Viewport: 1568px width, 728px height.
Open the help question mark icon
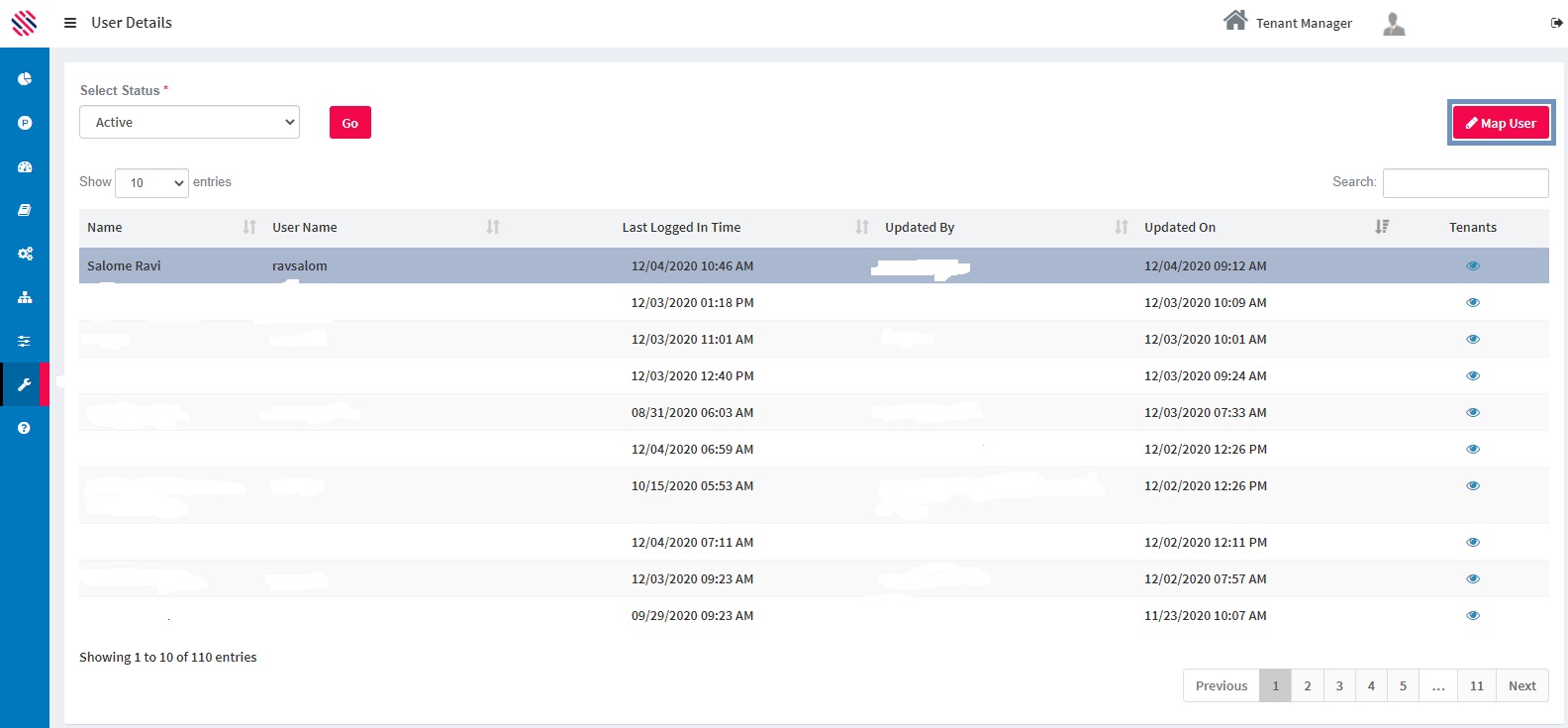(x=25, y=428)
